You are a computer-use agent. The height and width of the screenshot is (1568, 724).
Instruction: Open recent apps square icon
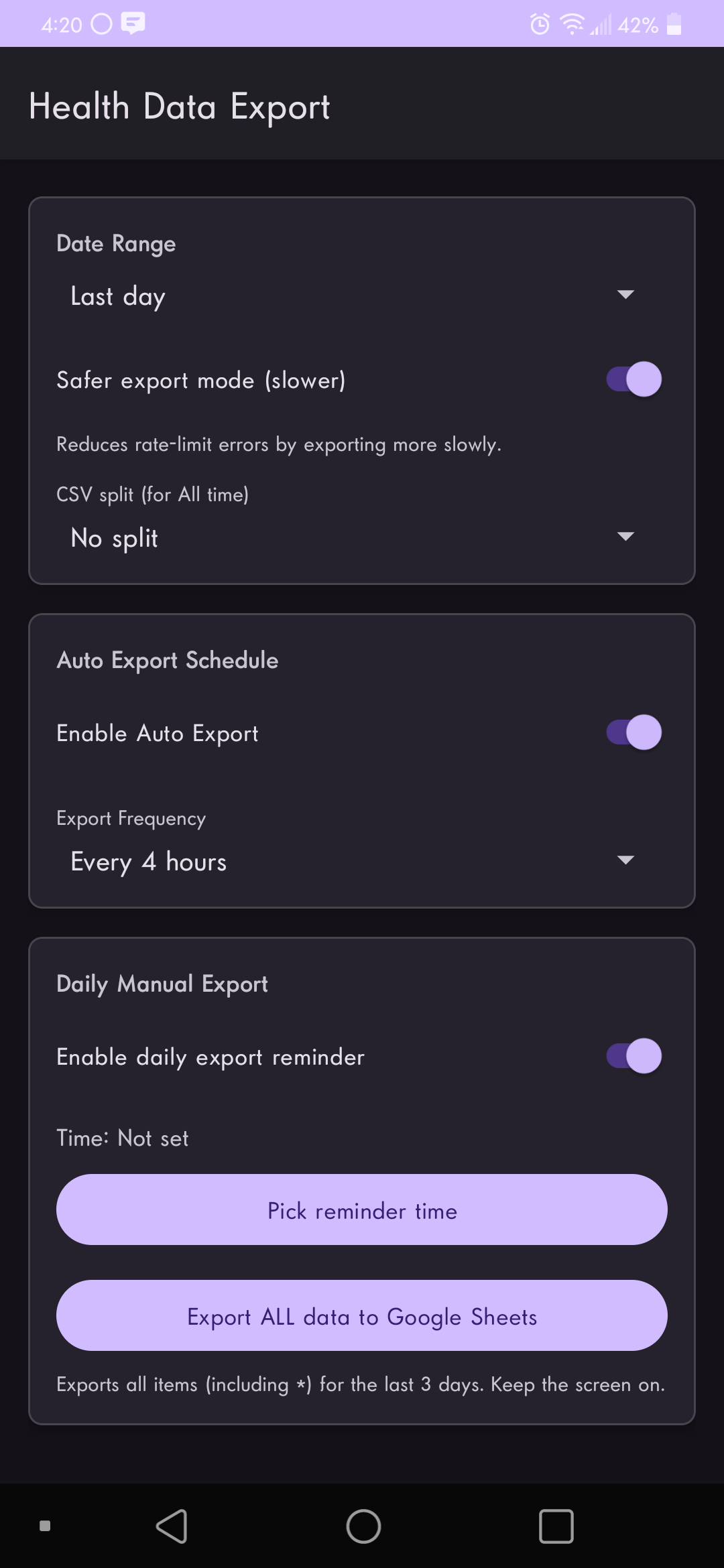pyautogui.click(x=556, y=1526)
